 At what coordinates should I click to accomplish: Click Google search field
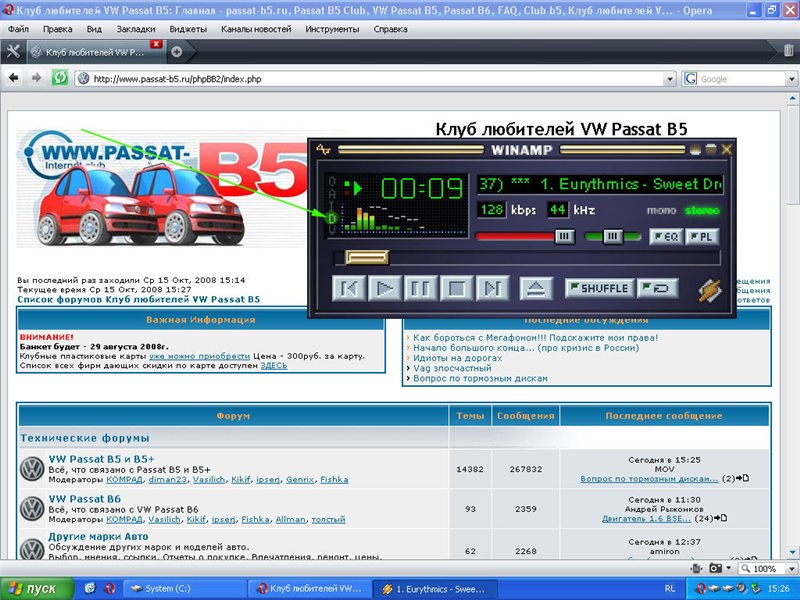coord(739,79)
